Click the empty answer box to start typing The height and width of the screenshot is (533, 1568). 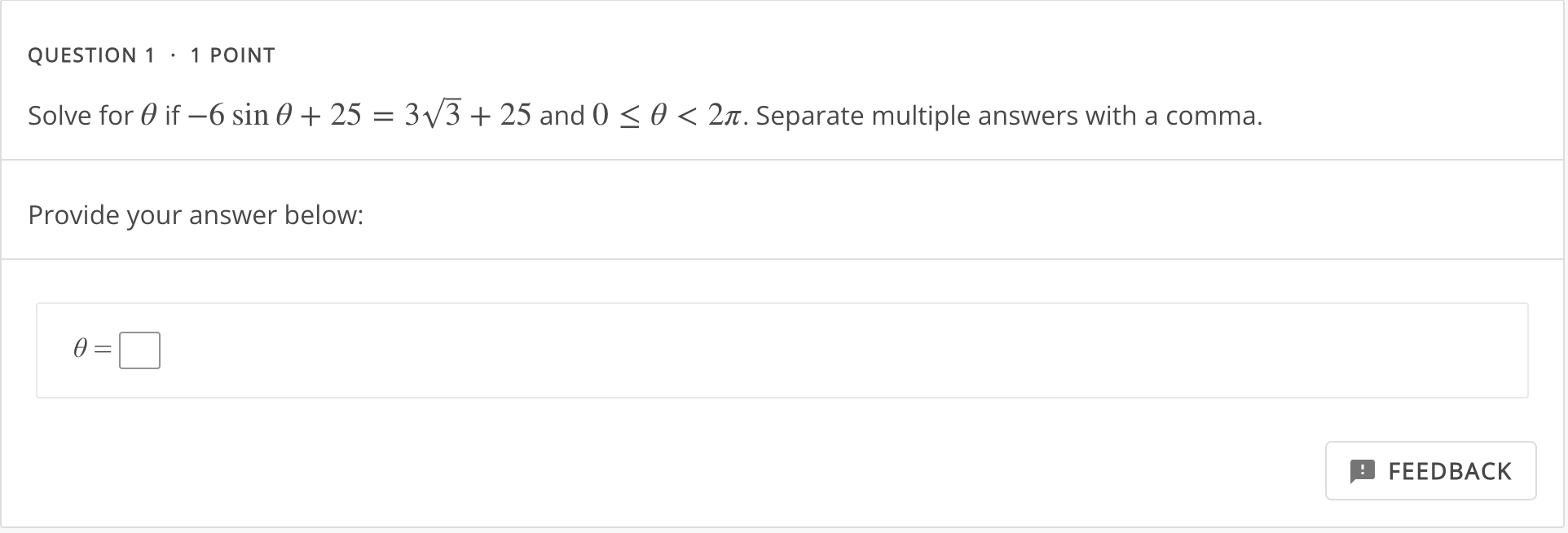point(139,350)
